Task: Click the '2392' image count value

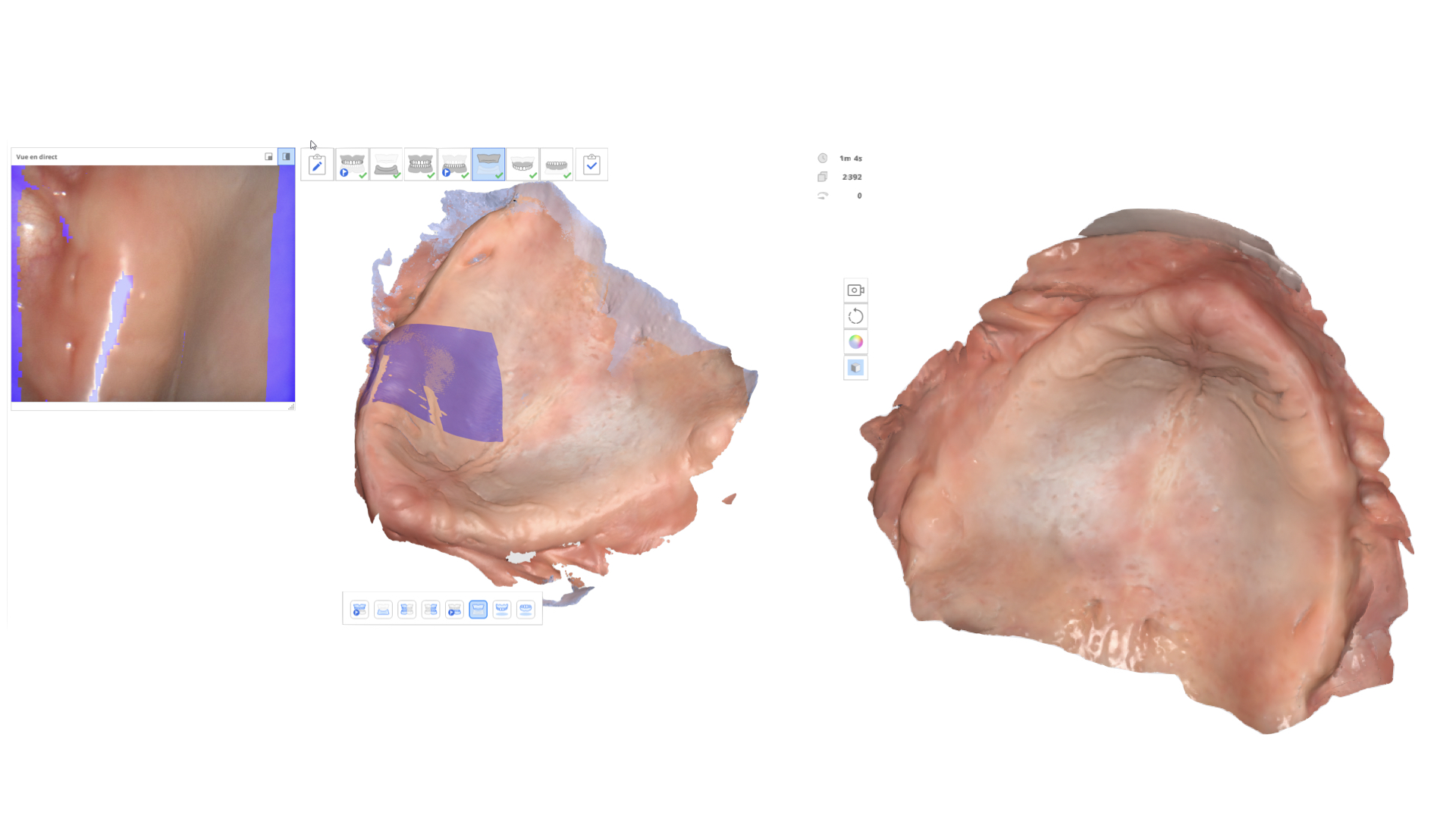Action: coord(852,177)
